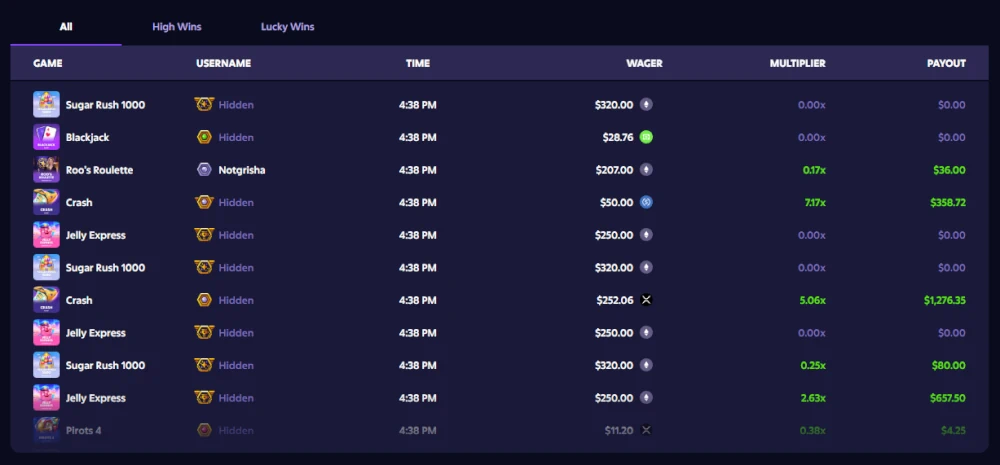This screenshot has height=465, width=1000.
Task: Switch to the All tab
Action: click(x=66, y=27)
